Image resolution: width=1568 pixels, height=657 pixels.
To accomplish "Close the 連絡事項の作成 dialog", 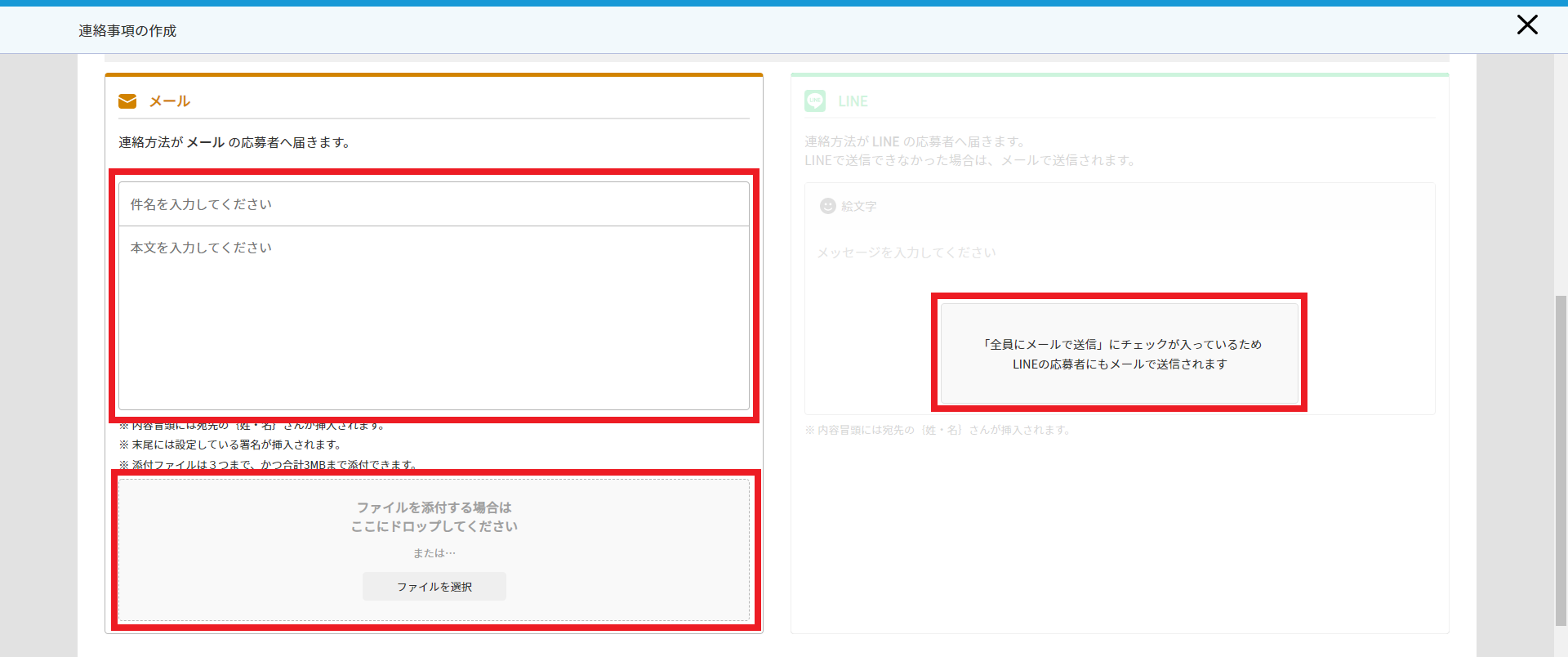I will (x=1526, y=25).
